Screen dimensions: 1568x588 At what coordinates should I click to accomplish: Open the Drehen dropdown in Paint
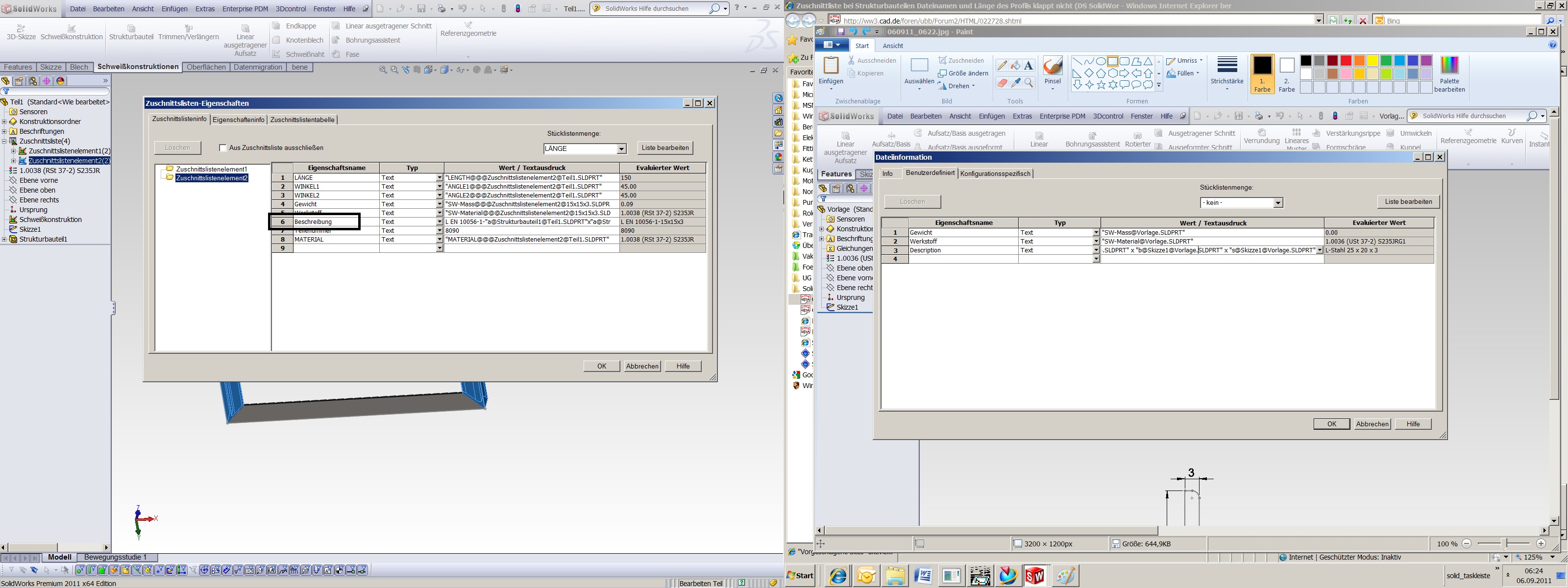pyautogui.click(x=956, y=86)
